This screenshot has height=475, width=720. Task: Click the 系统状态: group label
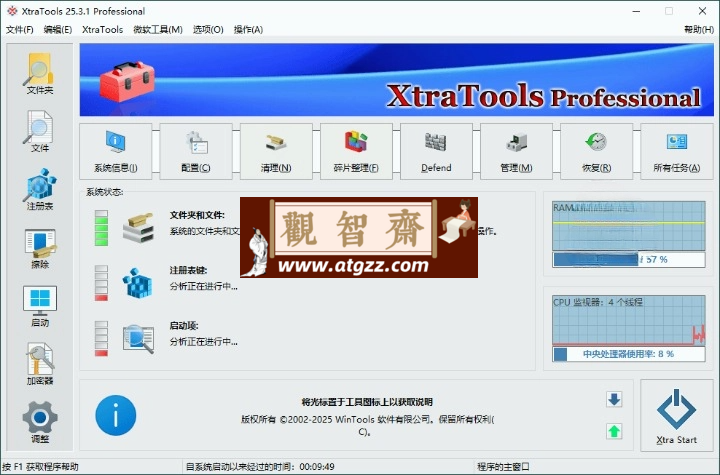coord(105,192)
